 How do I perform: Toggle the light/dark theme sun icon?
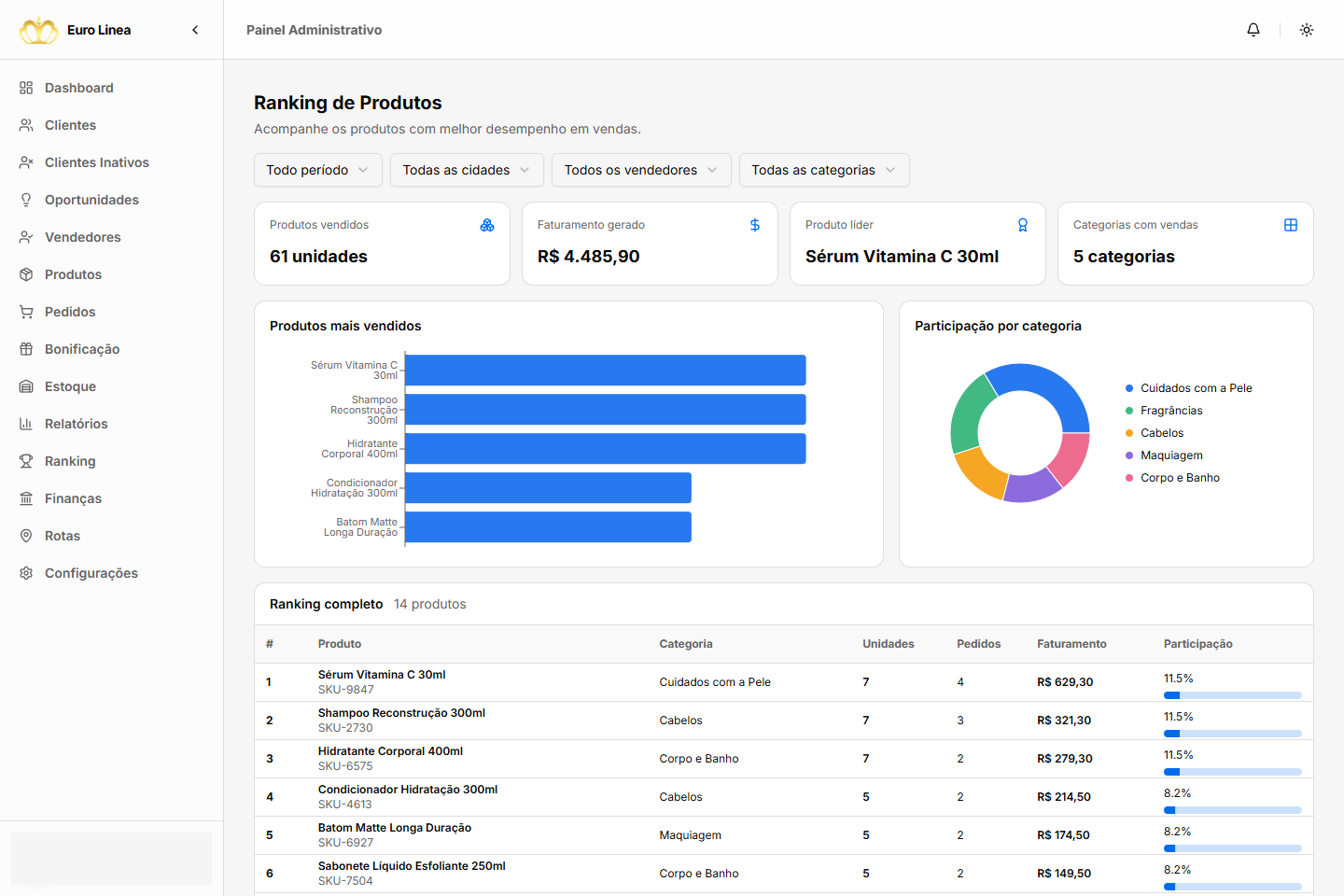pyautogui.click(x=1307, y=30)
